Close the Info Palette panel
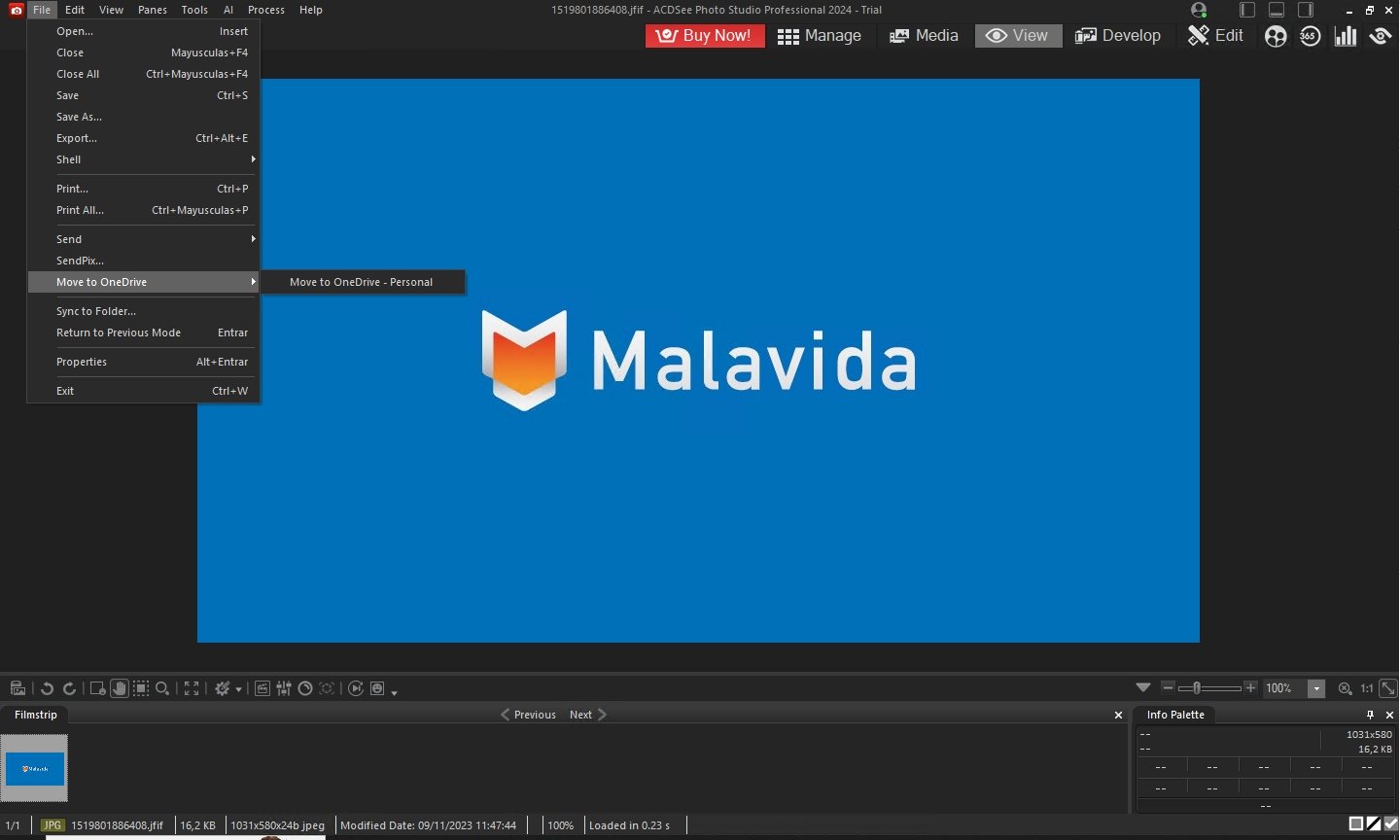Screen dimensions: 1400x840 click(x=1389, y=715)
